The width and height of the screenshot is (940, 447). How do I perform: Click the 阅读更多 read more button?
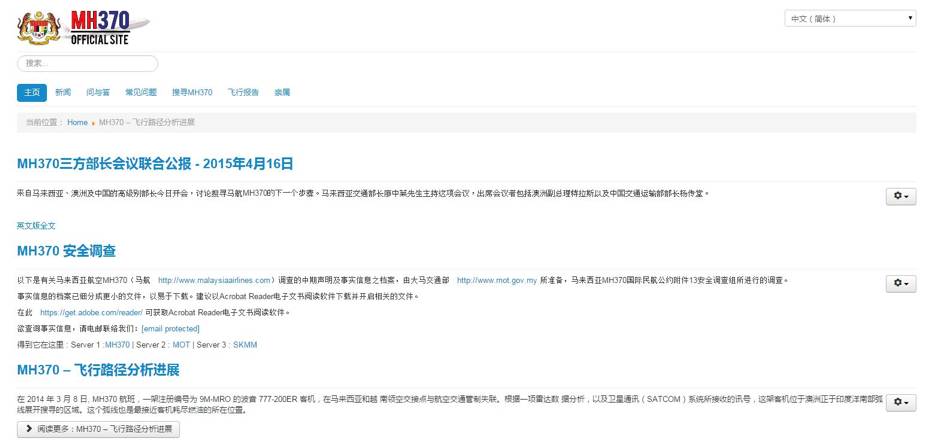coord(98,429)
